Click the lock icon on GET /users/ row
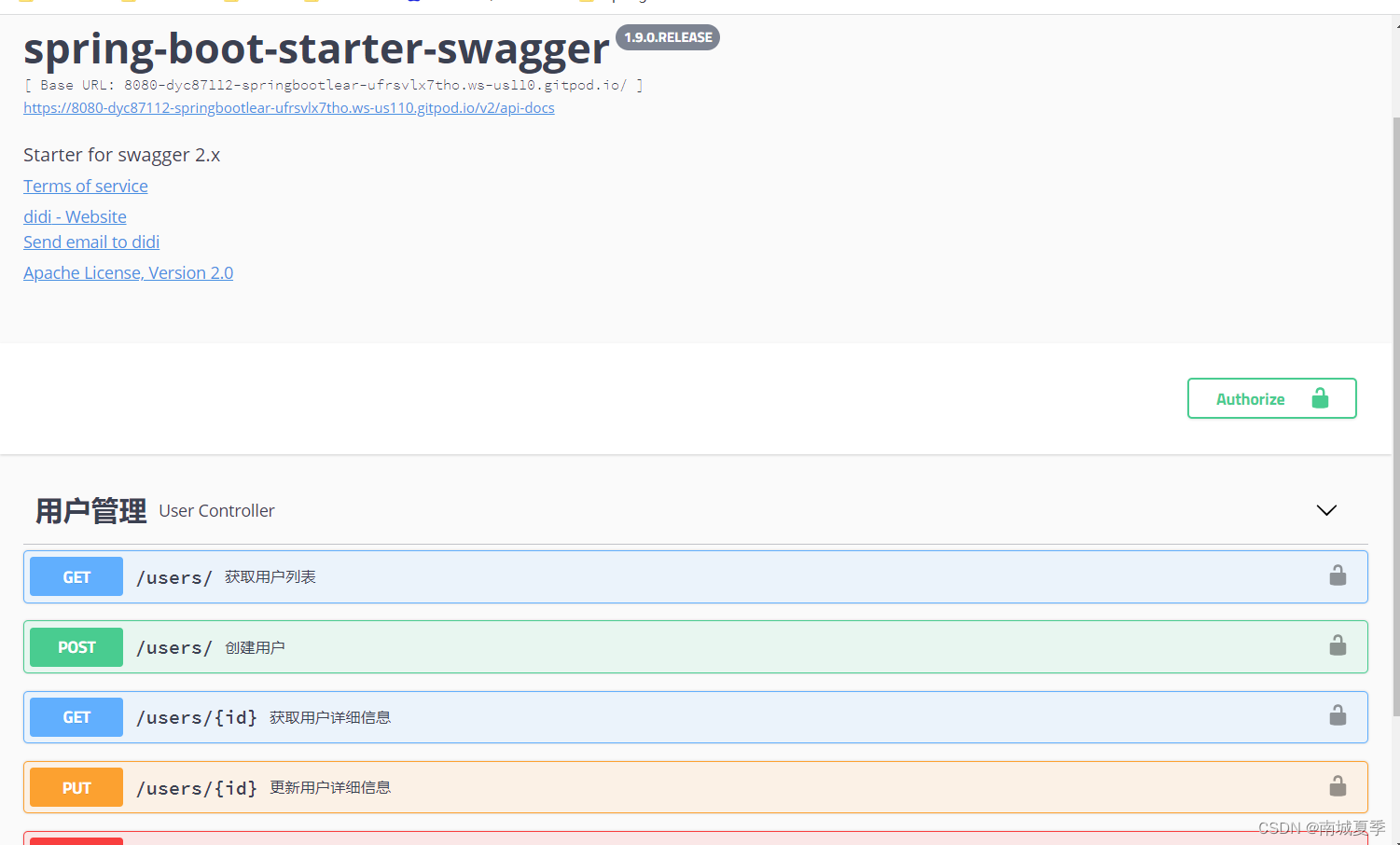 (x=1338, y=575)
